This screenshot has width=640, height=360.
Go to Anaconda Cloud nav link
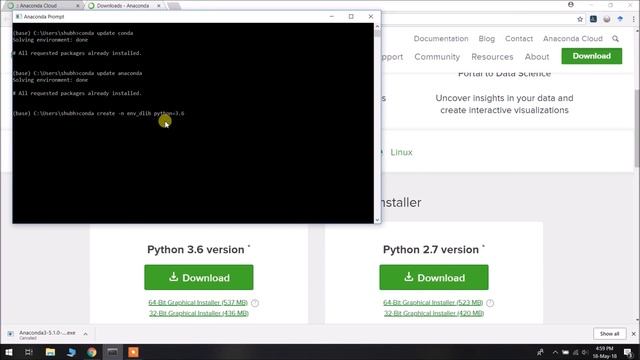point(573,39)
